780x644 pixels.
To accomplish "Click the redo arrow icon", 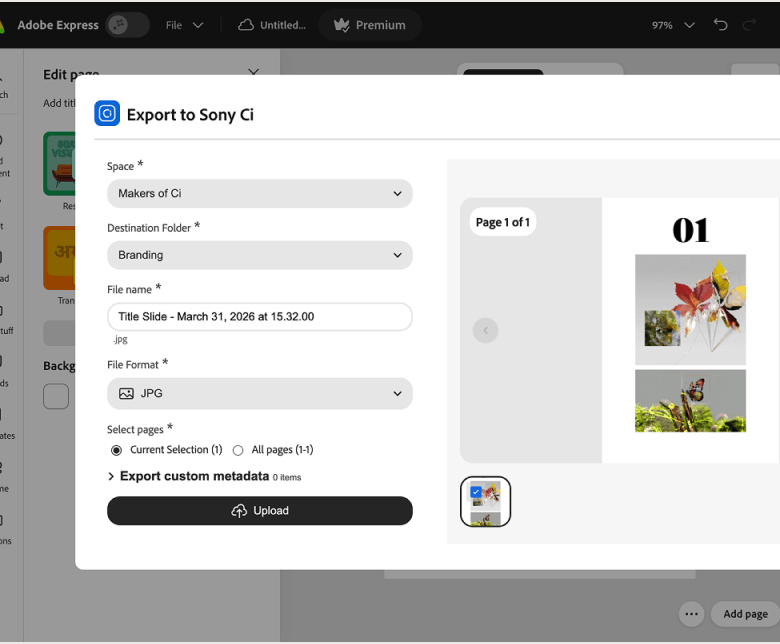I will (749, 24).
